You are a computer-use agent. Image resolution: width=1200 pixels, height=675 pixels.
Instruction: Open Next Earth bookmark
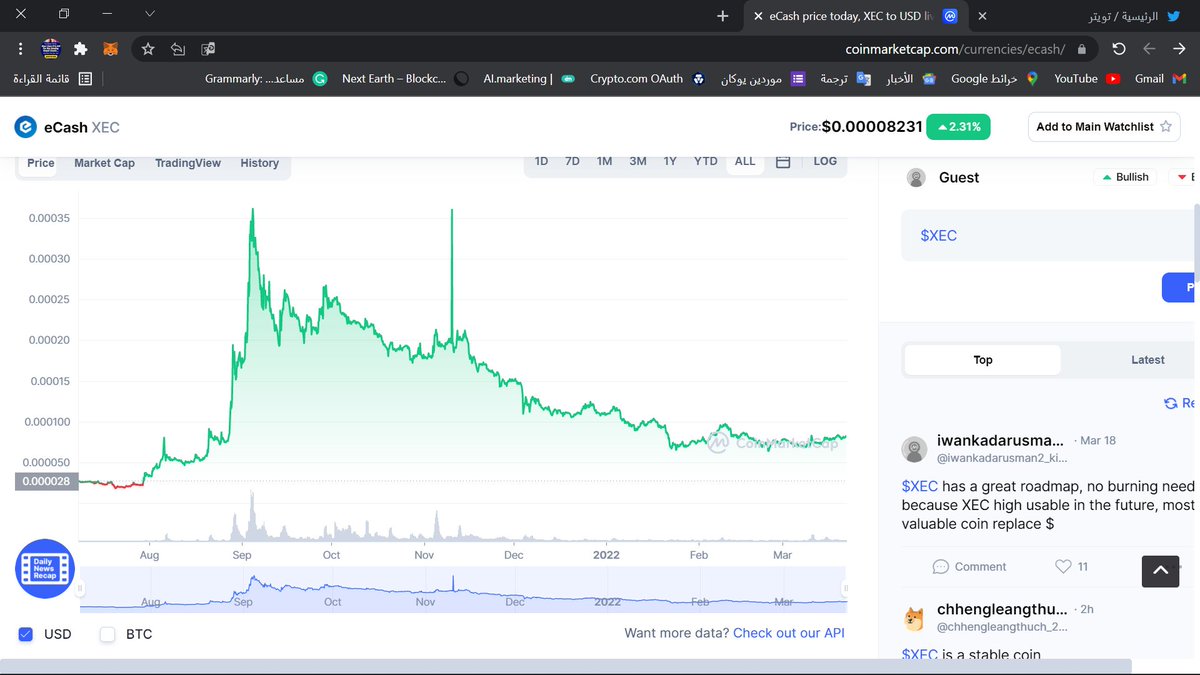point(405,78)
